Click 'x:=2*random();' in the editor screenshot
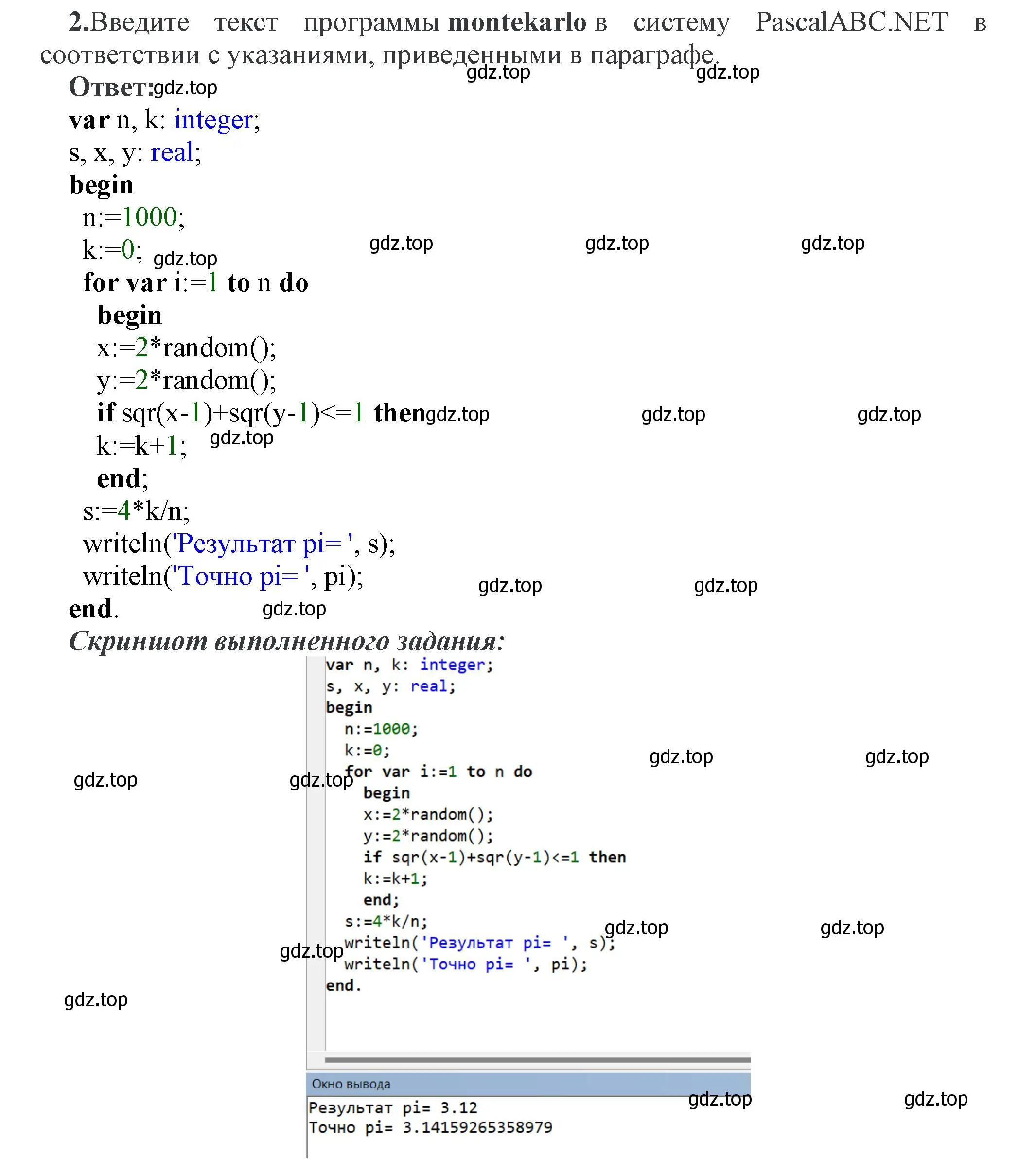The height and width of the screenshot is (1176, 1019). click(x=428, y=814)
